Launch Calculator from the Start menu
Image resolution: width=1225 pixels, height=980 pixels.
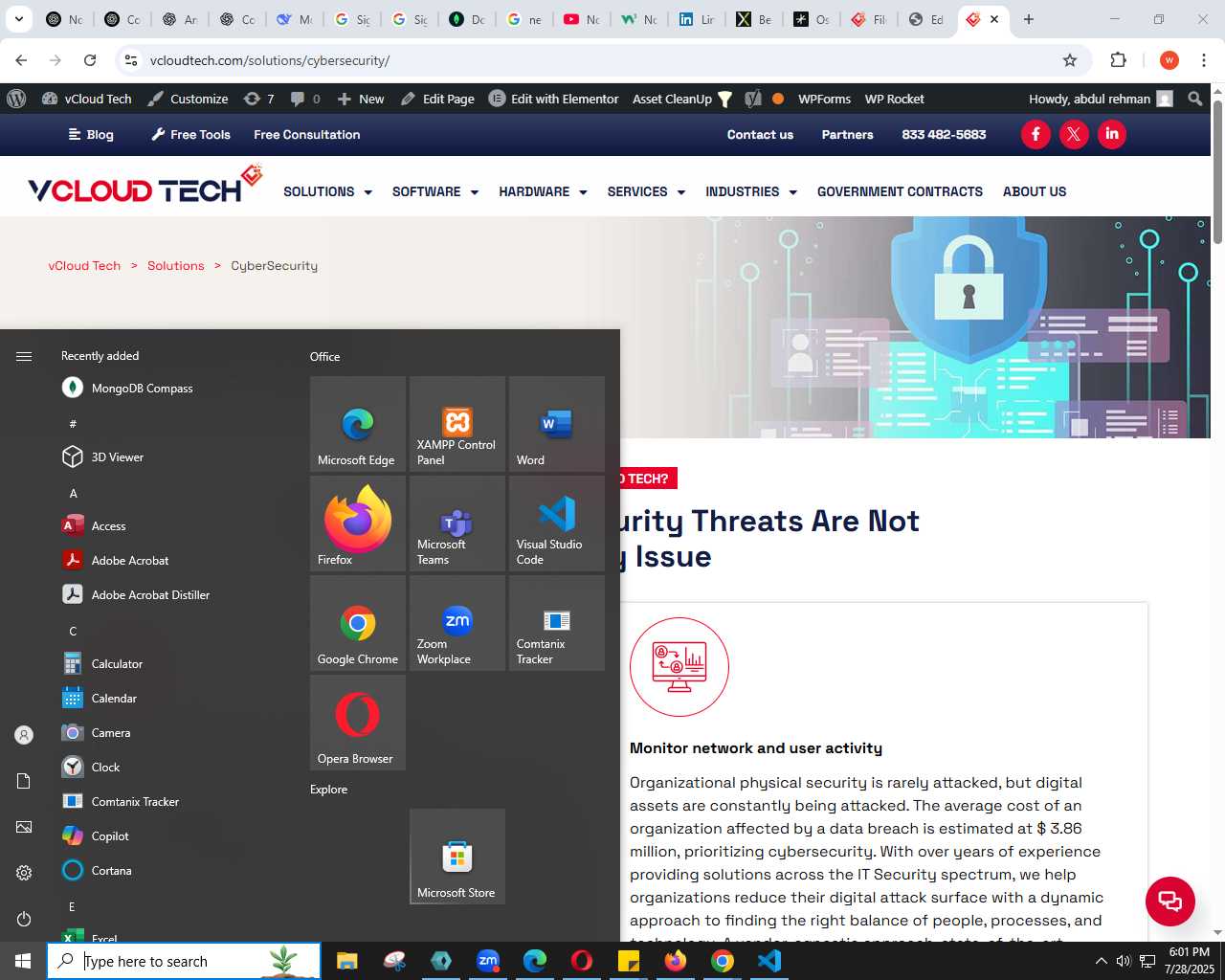(x=101, y=663)
